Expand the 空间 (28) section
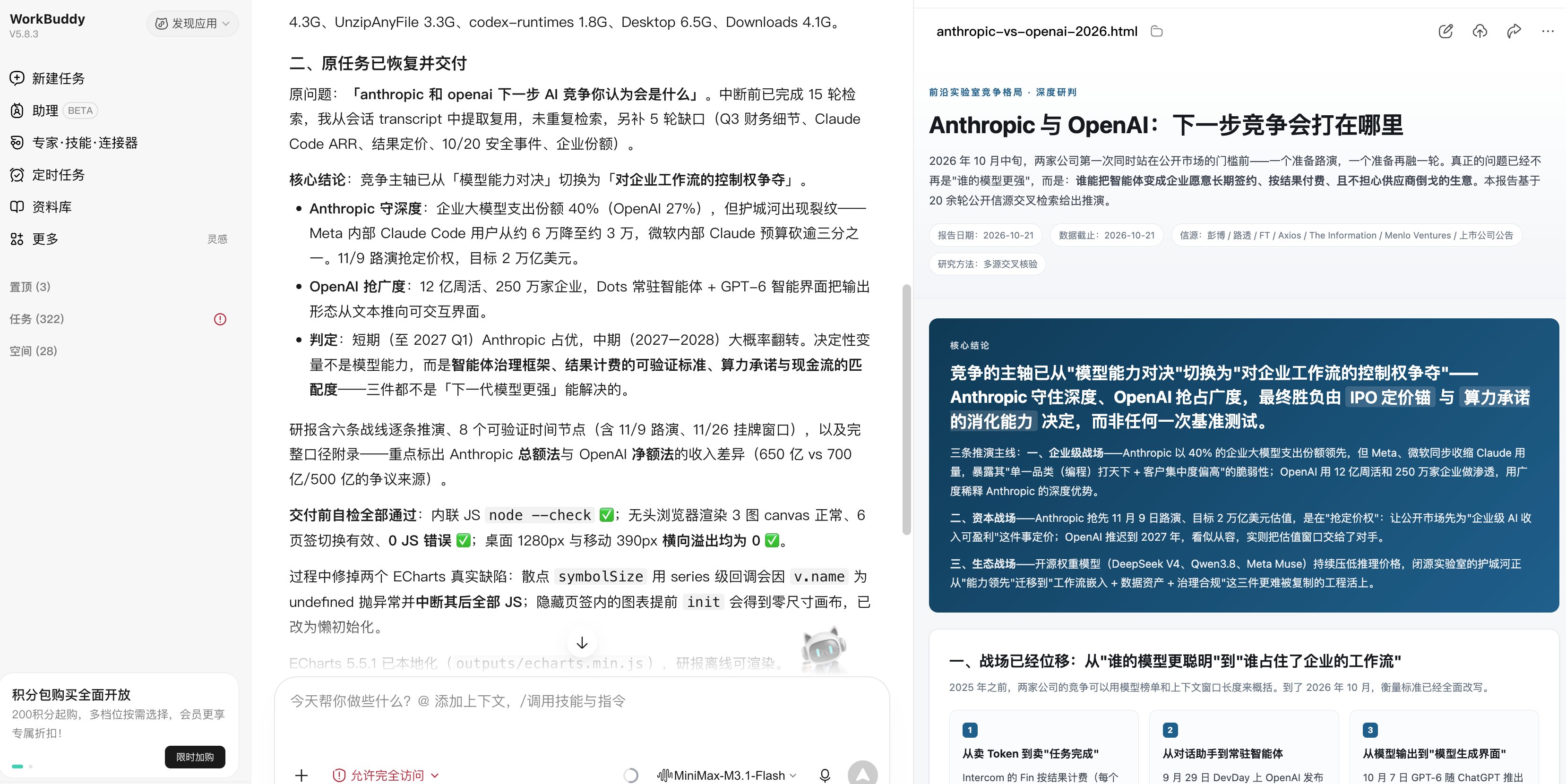 click(x=34, y=350)
